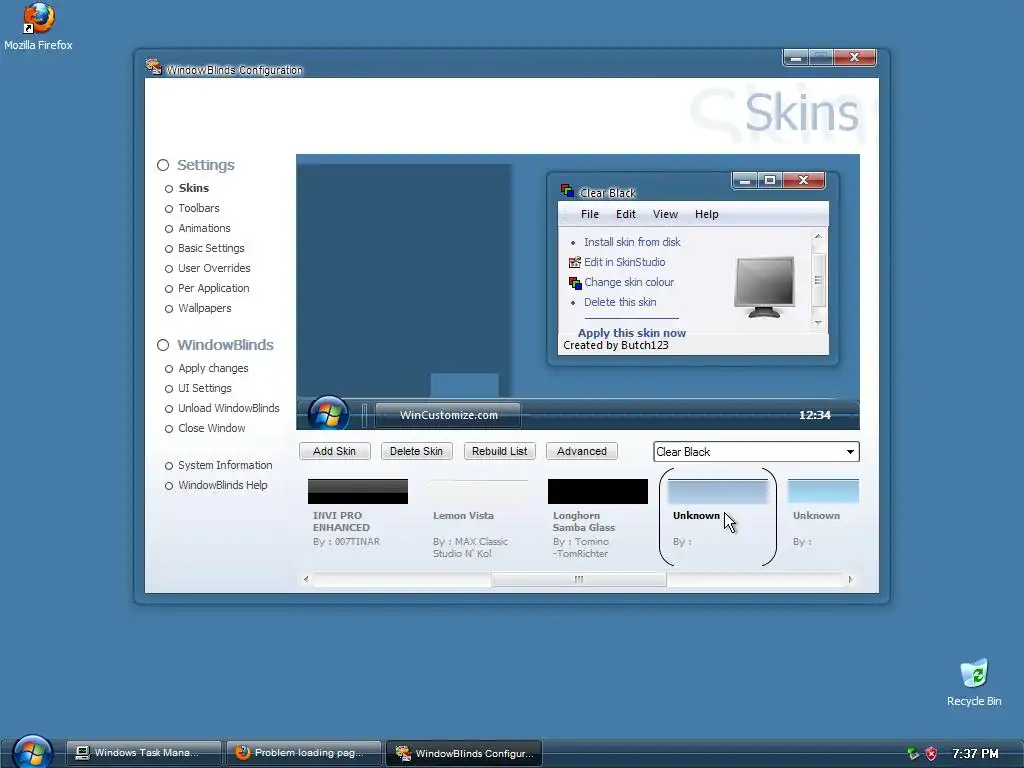The width and height of the screenshot is (1024, 768).
Task: Select the UI Settings option
Action: point(198,389)
